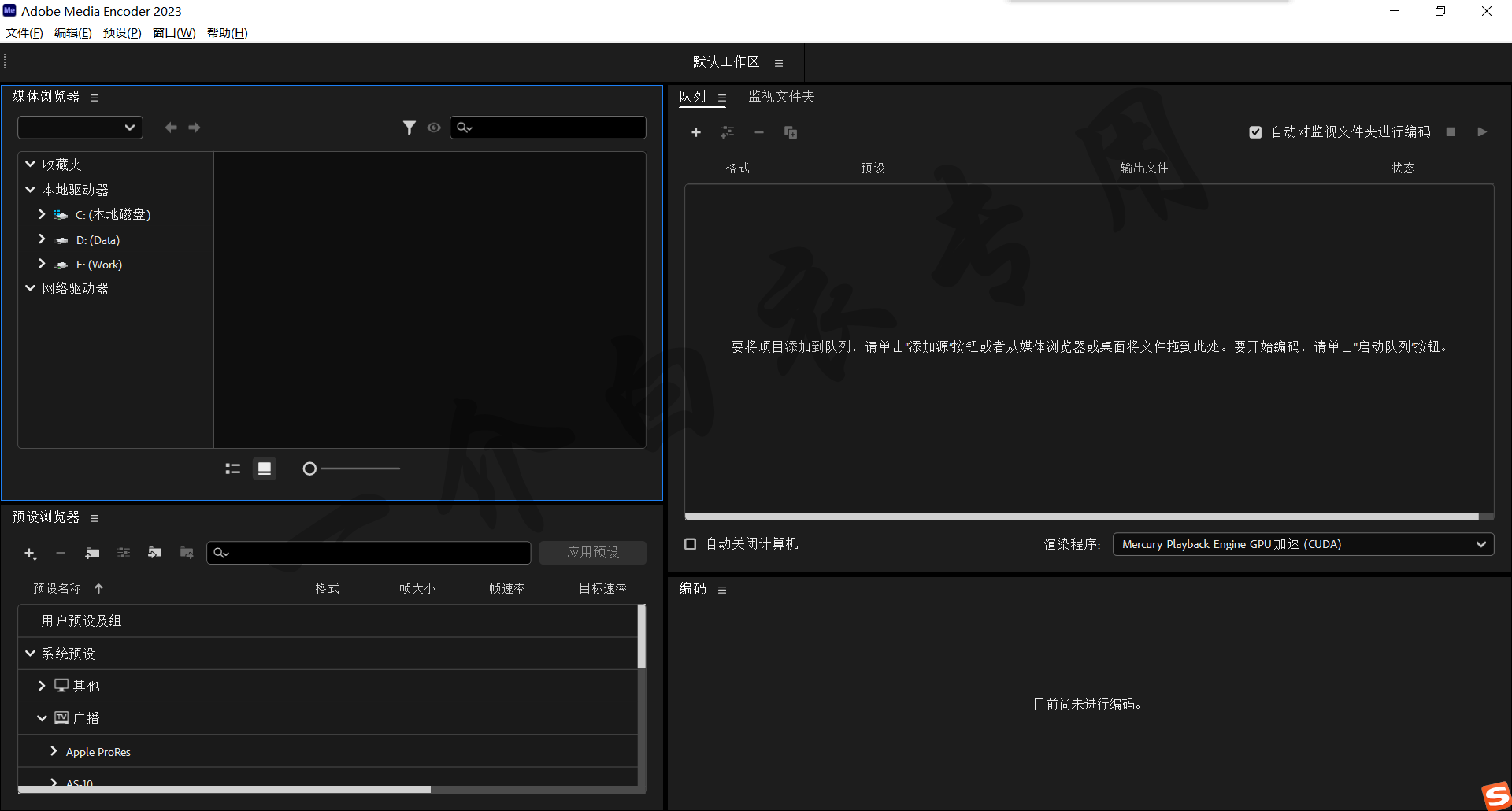This screenshot has height=811, width=1512.
Task: Click the Add Source plus icon in queue
Action: (x=696, y=132)
